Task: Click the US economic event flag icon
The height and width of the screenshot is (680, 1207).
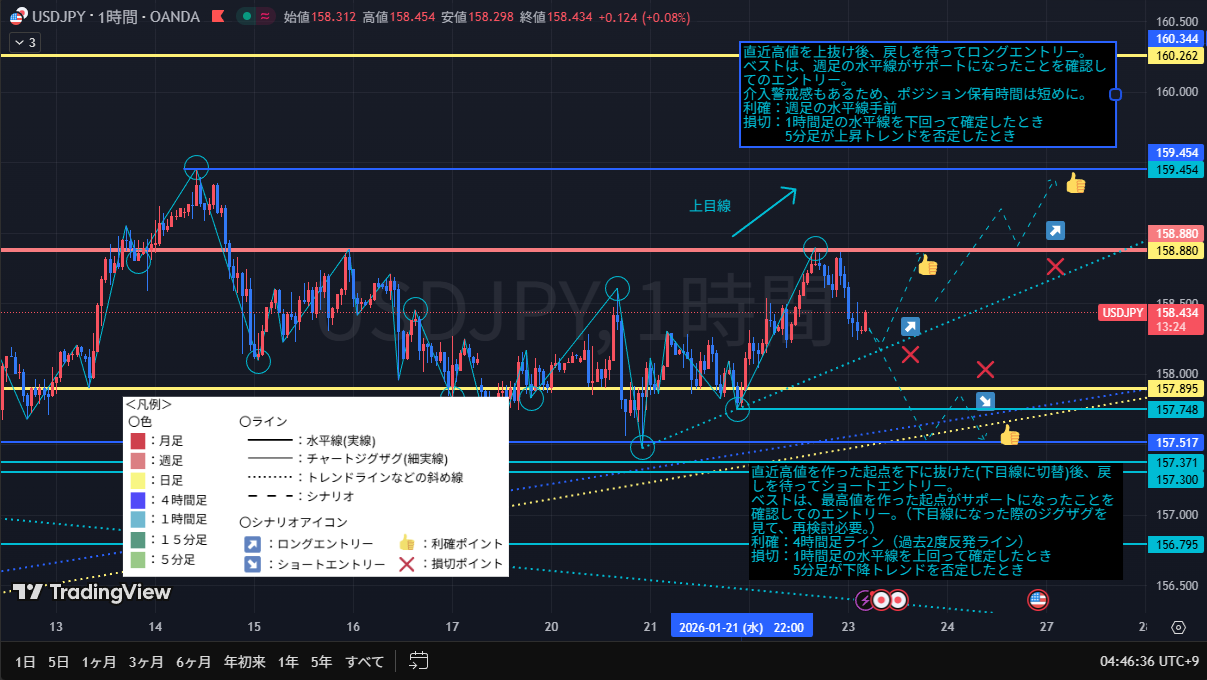Action: pos(1037,600)
